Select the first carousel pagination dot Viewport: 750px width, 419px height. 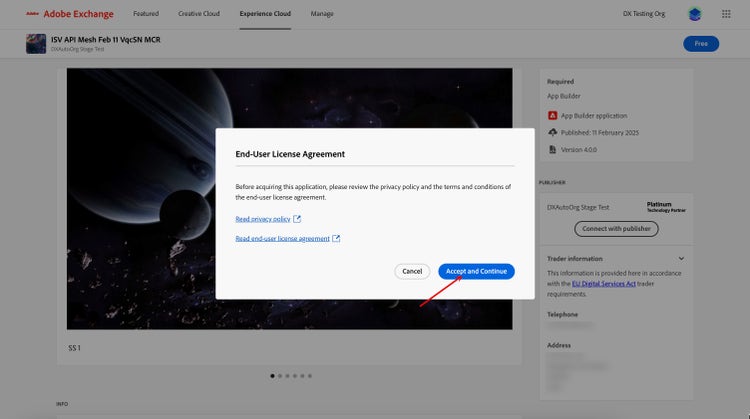coord(271,376)
